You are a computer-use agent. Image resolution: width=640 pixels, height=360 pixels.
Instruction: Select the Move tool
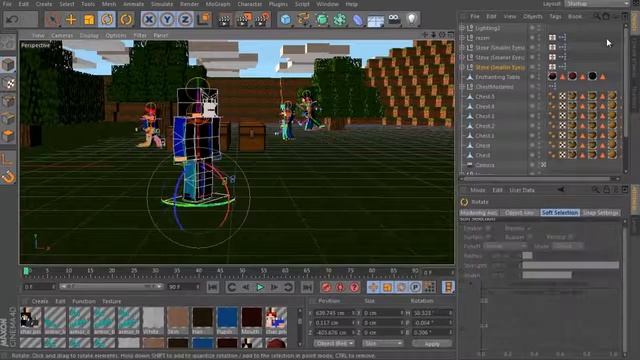[x=71, y=19]
